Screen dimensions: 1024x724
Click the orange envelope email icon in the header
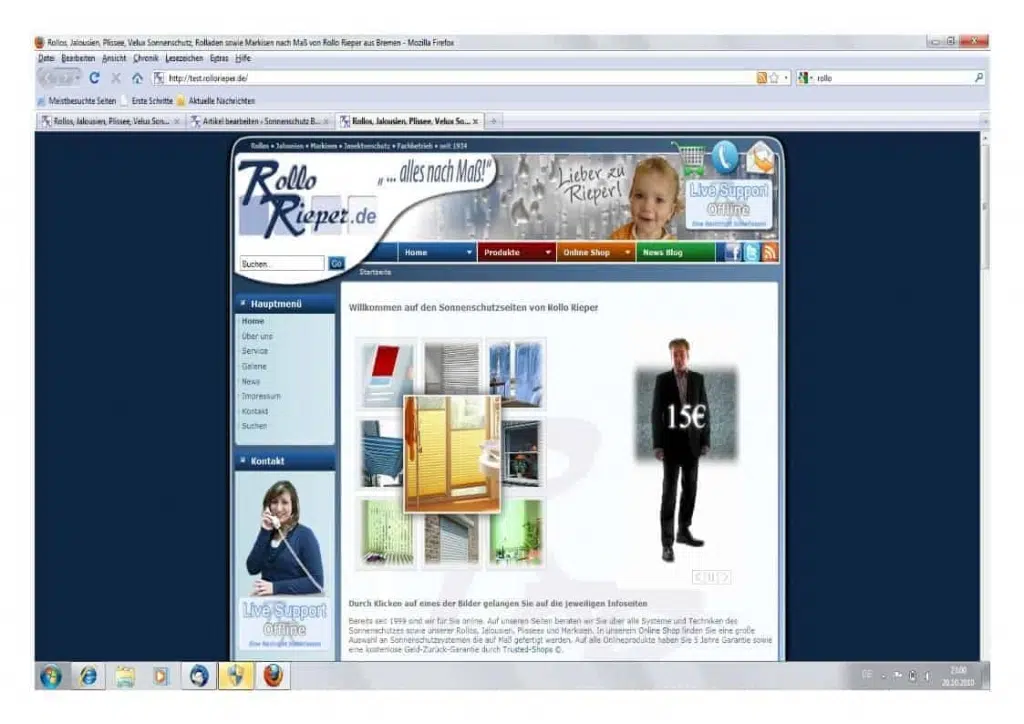[x=760, y=157]
